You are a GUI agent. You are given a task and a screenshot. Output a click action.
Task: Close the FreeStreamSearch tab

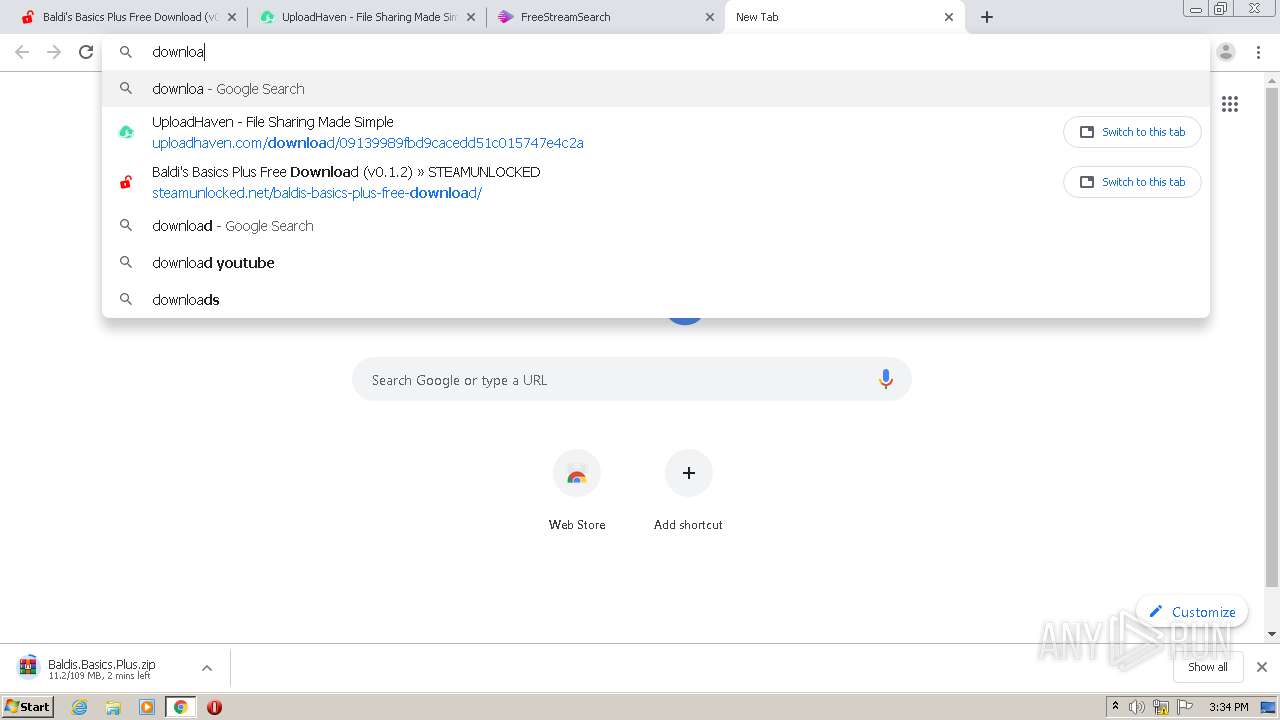710,17
